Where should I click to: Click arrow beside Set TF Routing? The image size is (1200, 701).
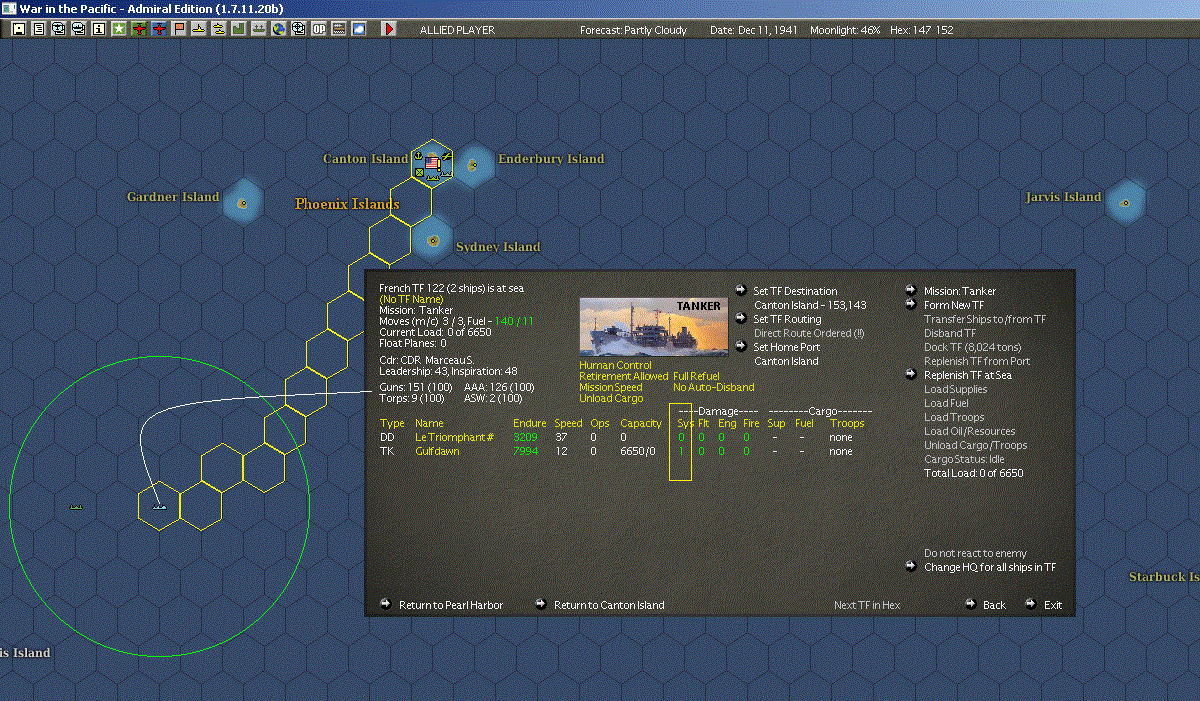741,318
